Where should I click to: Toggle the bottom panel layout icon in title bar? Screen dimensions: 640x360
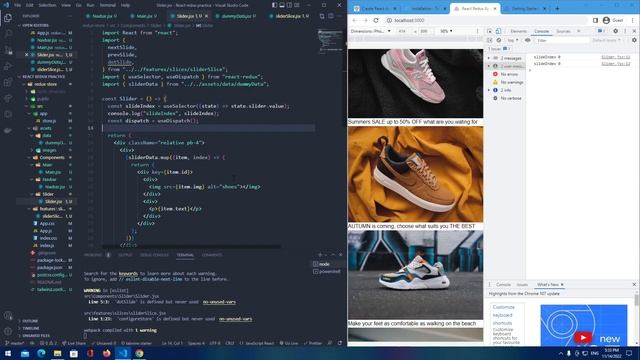pyautogui.click(x=282, y=5)
